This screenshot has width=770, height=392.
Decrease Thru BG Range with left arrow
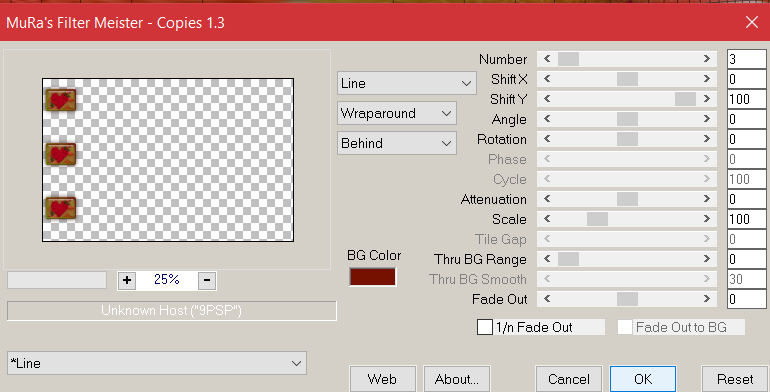547,259
